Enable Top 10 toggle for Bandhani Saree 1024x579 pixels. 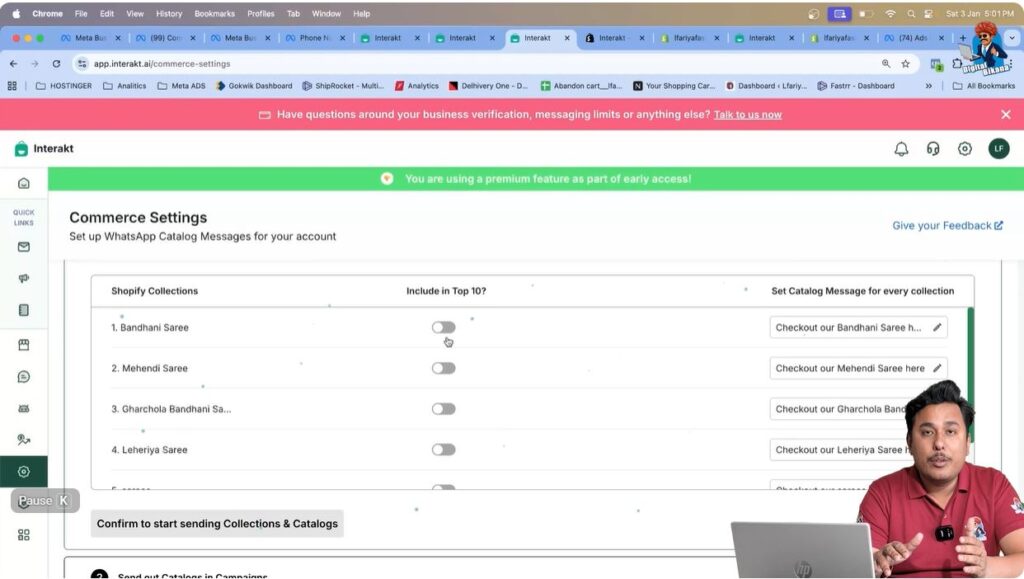[443, 327]
